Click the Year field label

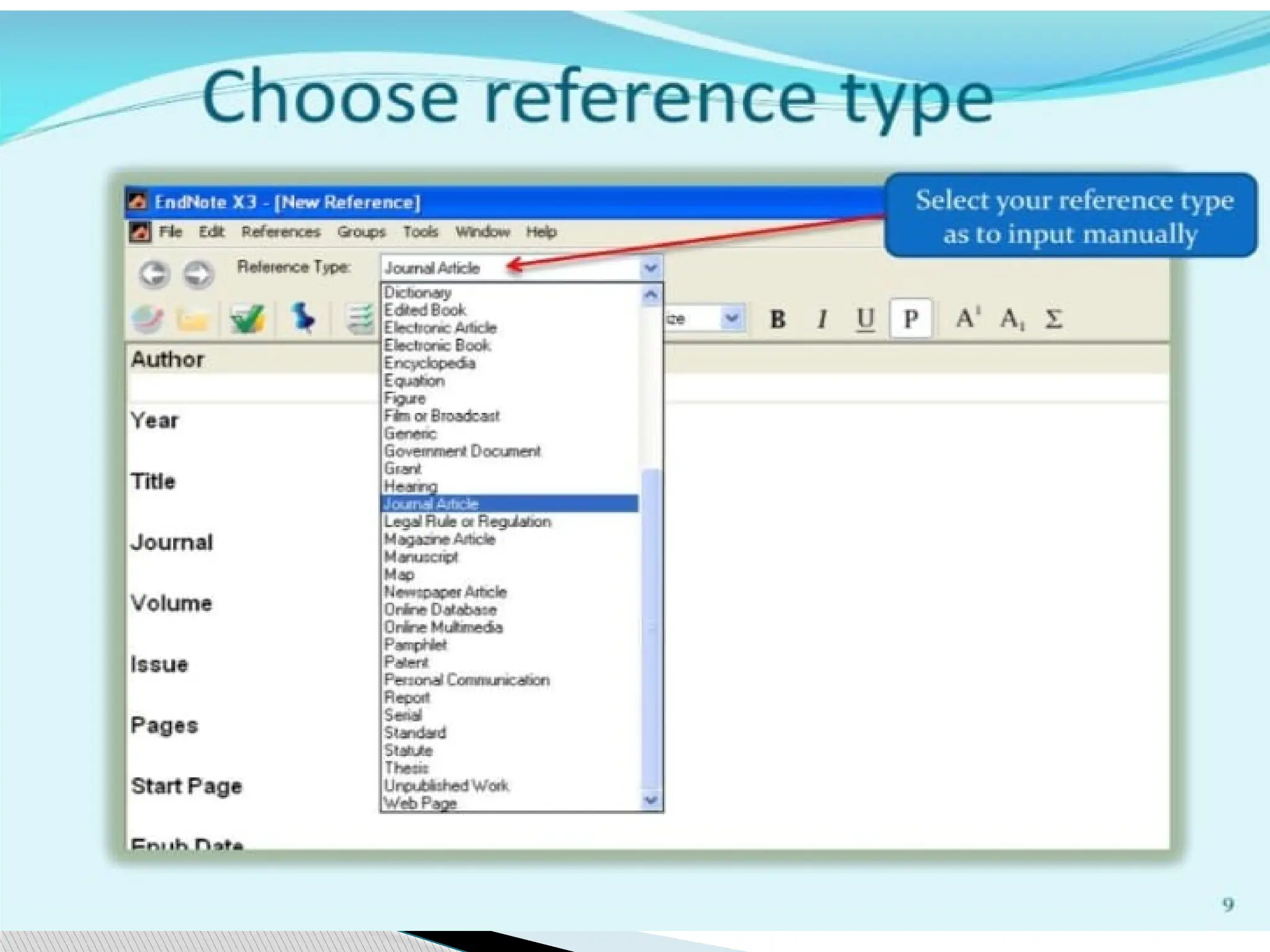tap(154, 421)
